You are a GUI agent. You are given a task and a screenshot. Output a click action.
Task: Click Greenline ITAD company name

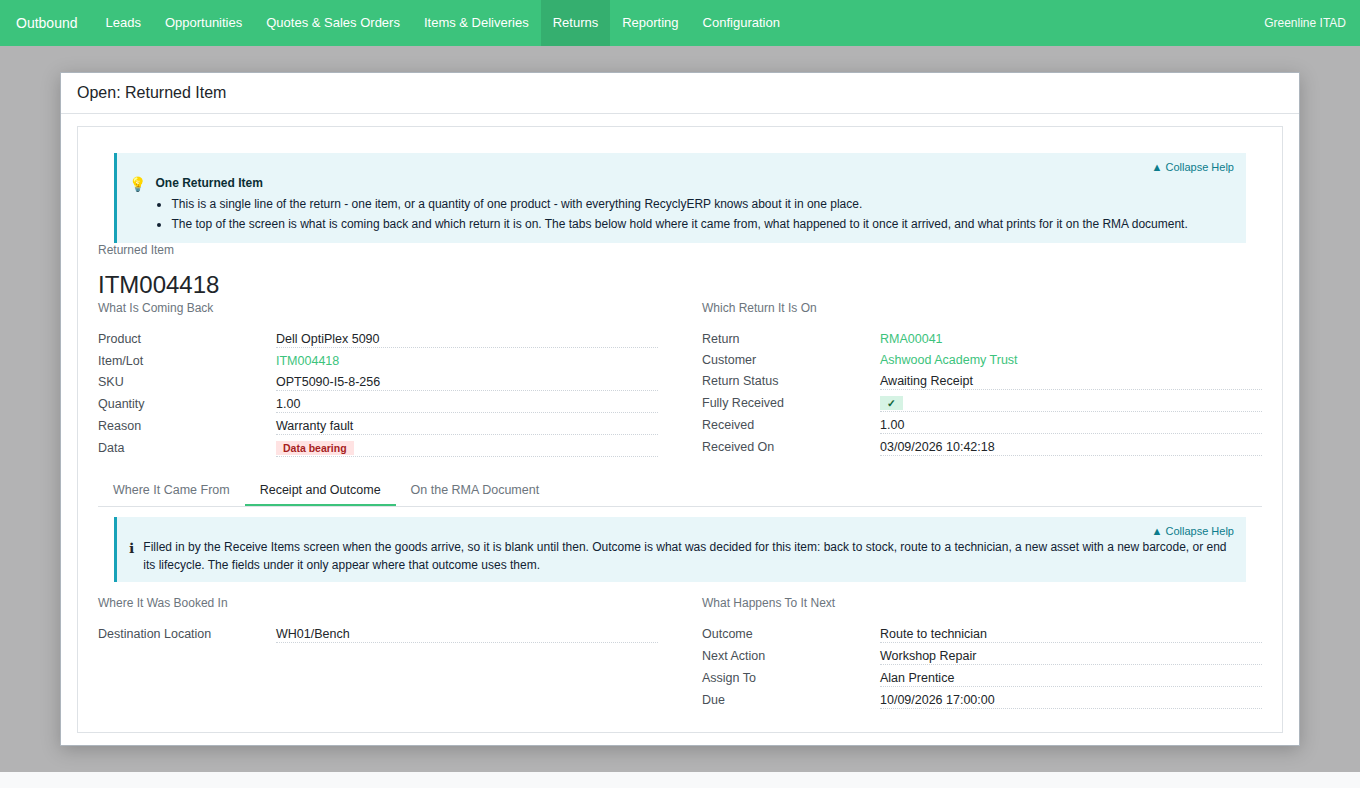coord(1305,23)
